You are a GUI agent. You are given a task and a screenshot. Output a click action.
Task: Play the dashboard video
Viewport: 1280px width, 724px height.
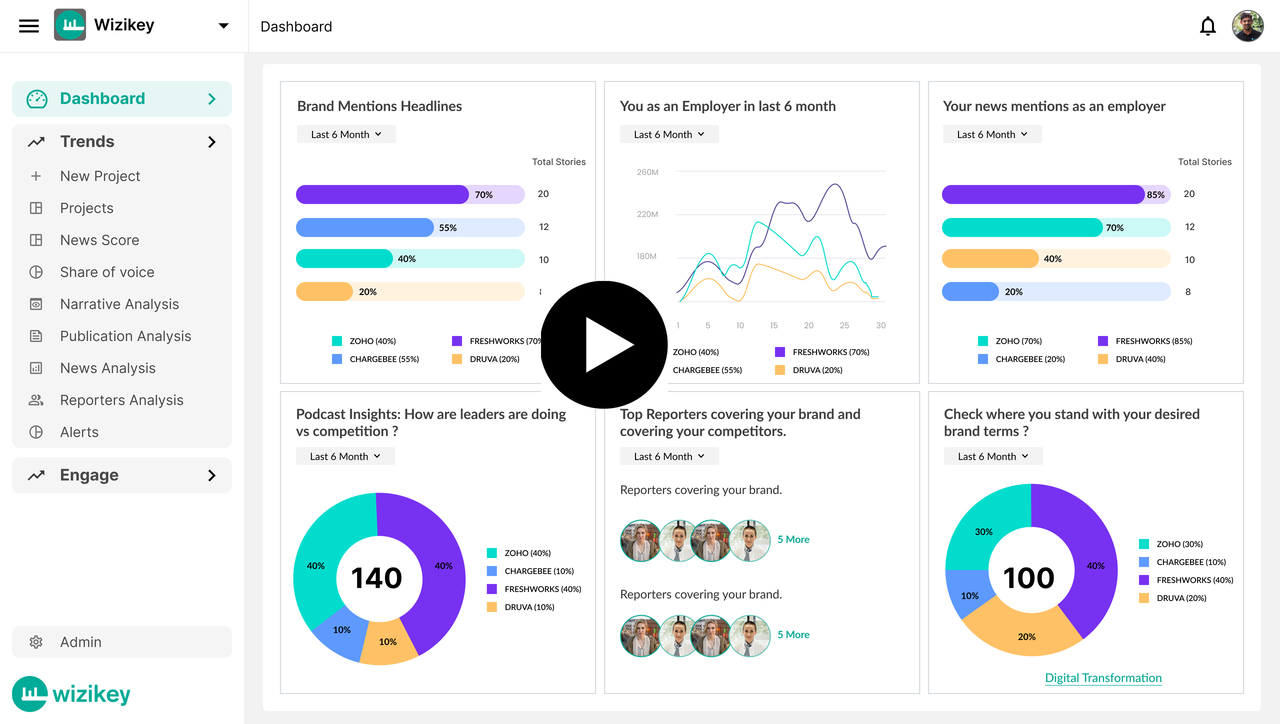click(604, 345)
